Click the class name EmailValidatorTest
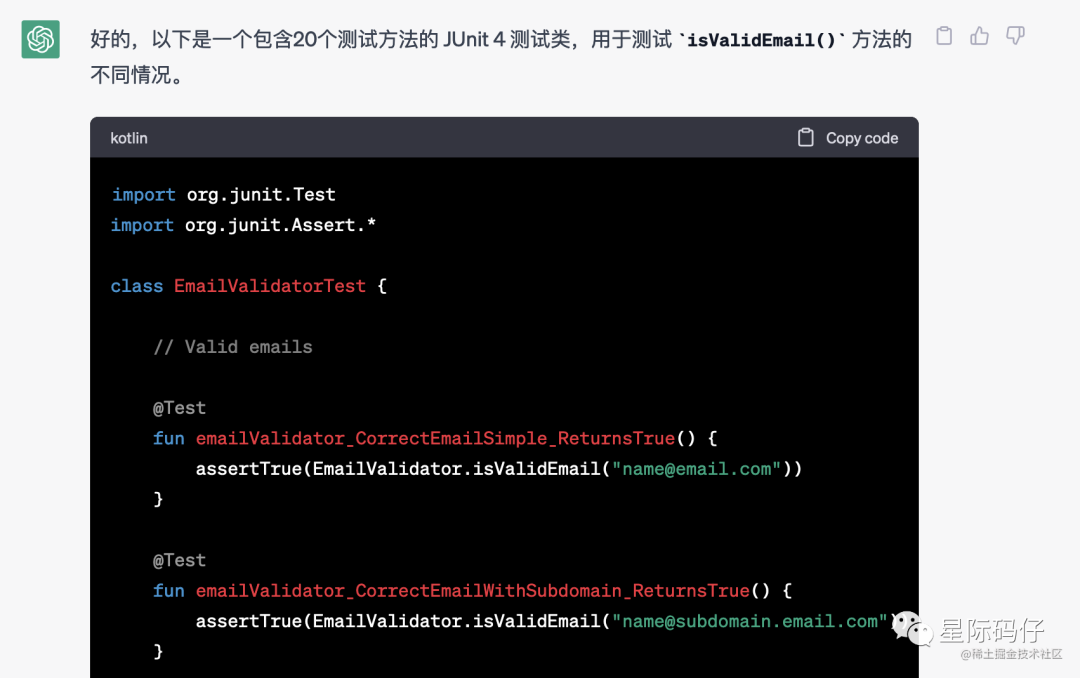The width and height of the screenshot is (1080, 678). [x=270, y=286]
